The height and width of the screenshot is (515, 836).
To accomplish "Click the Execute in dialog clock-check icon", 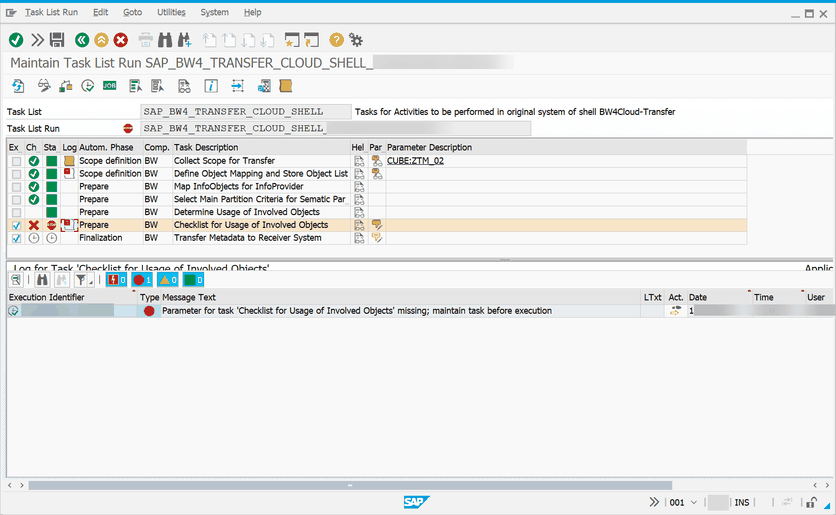I will [87, 86].
